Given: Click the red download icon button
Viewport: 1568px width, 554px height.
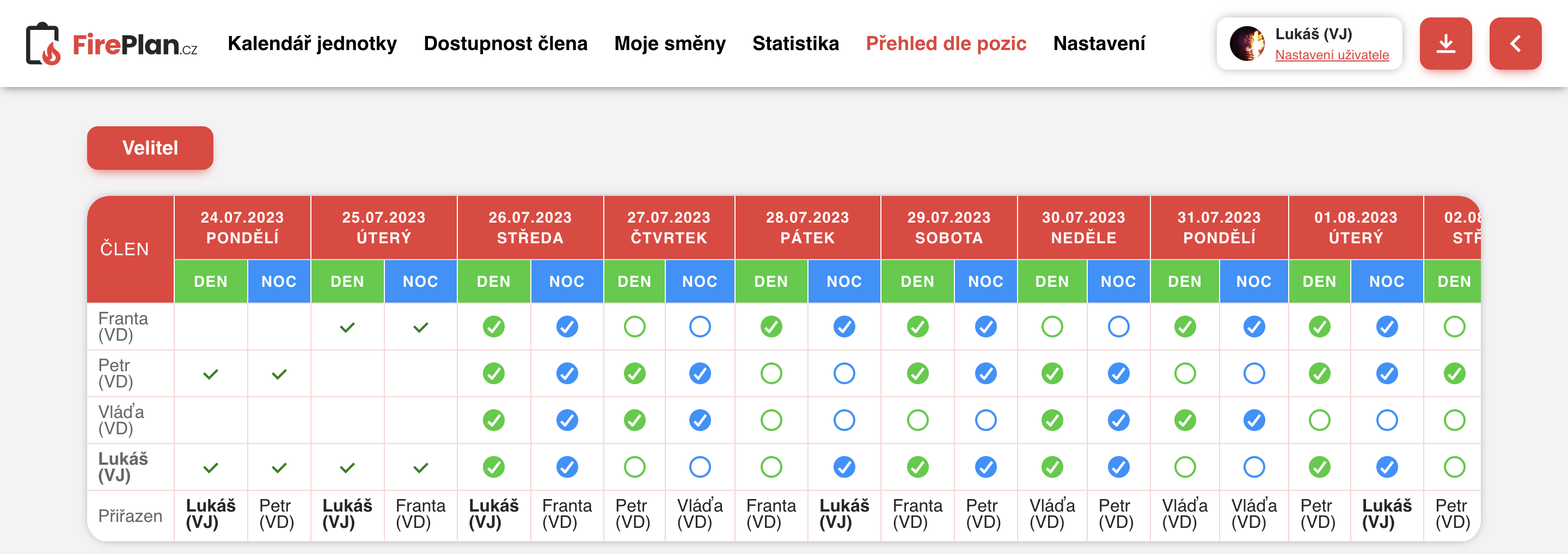Looking at the screenshot, I should tap(1445, 43).
